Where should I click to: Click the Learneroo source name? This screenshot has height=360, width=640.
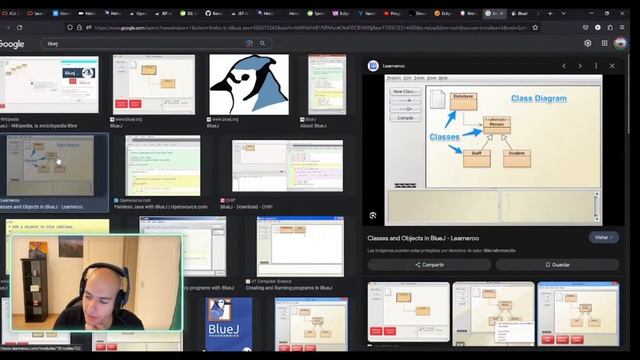[394, 66]
